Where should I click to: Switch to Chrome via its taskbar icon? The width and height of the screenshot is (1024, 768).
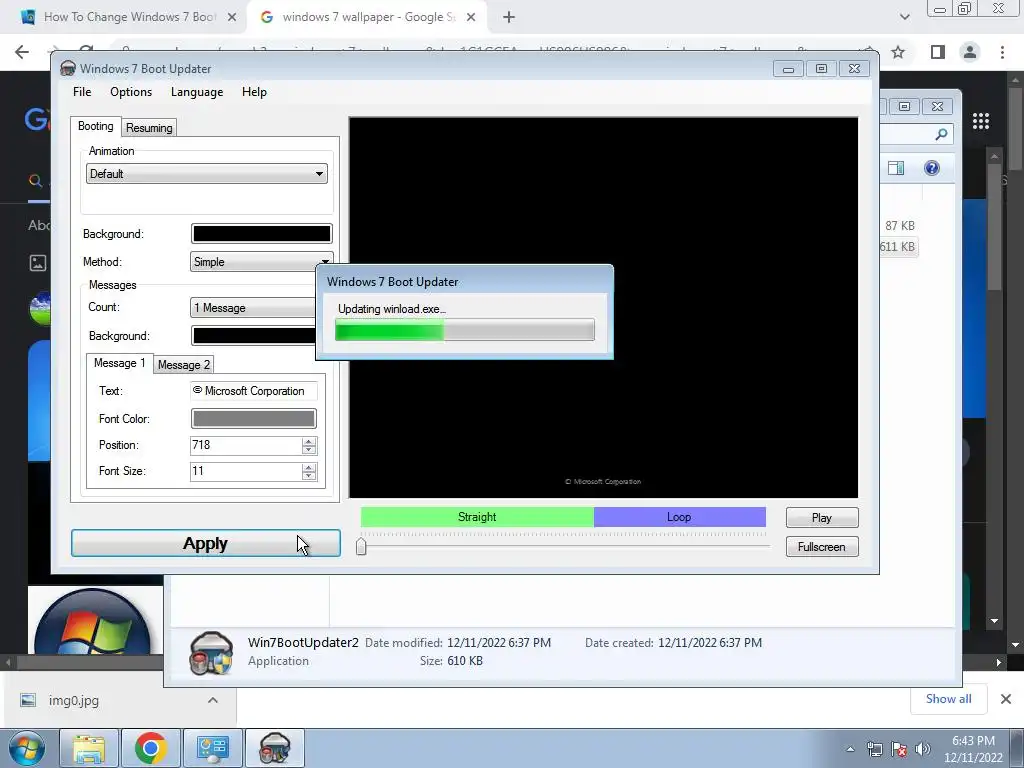coord(150,748)
